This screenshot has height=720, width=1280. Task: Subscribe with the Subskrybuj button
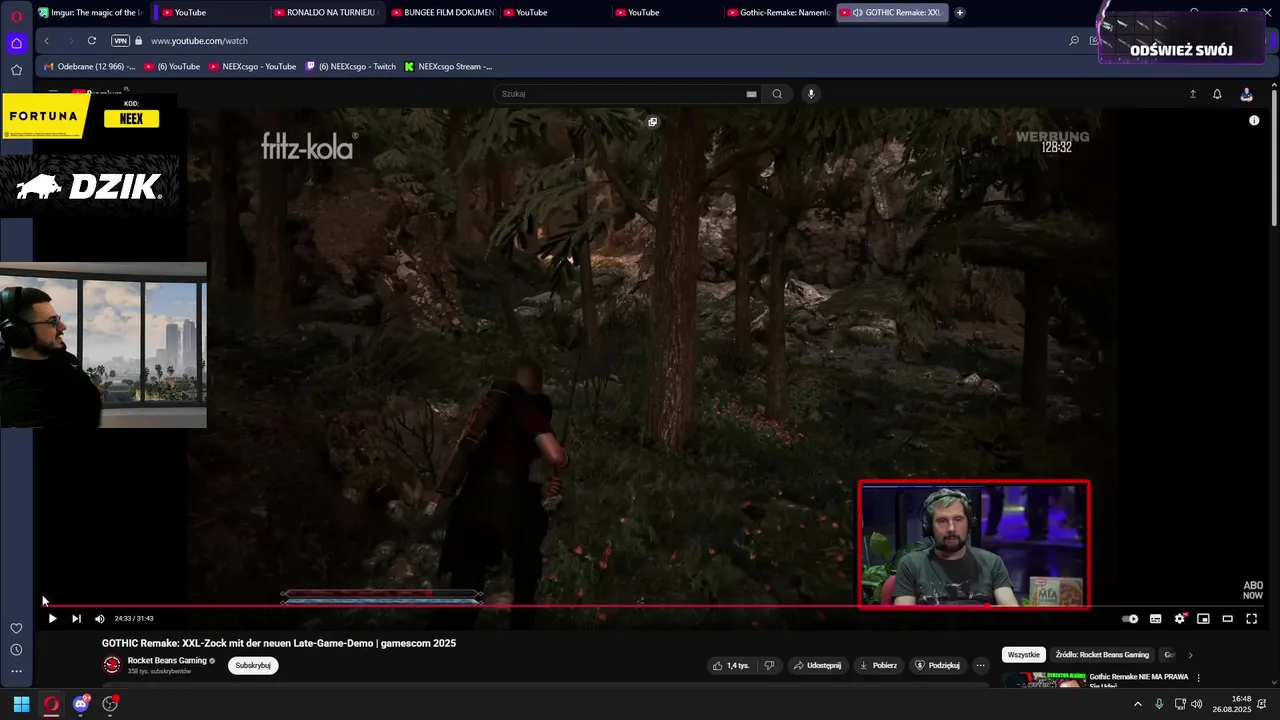pyautogui.click(x=253, y=665)
